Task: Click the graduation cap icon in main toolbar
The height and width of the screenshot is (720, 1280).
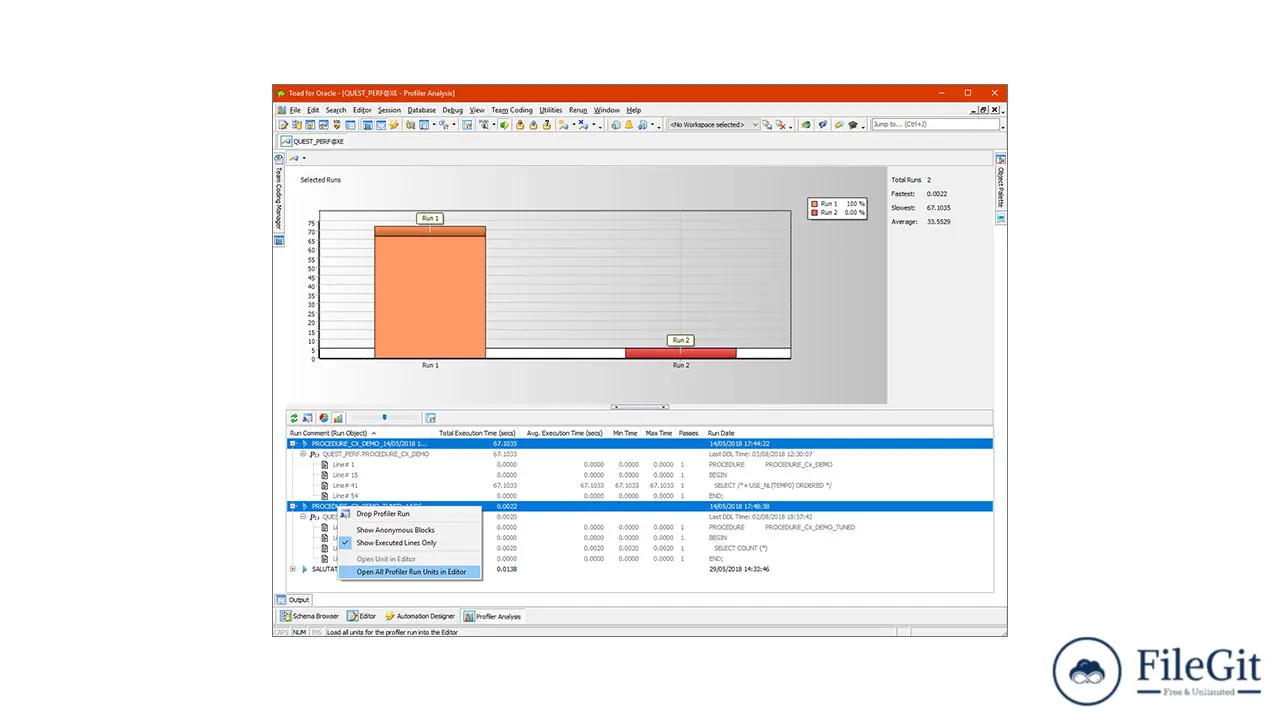Action: click(853, 125)
